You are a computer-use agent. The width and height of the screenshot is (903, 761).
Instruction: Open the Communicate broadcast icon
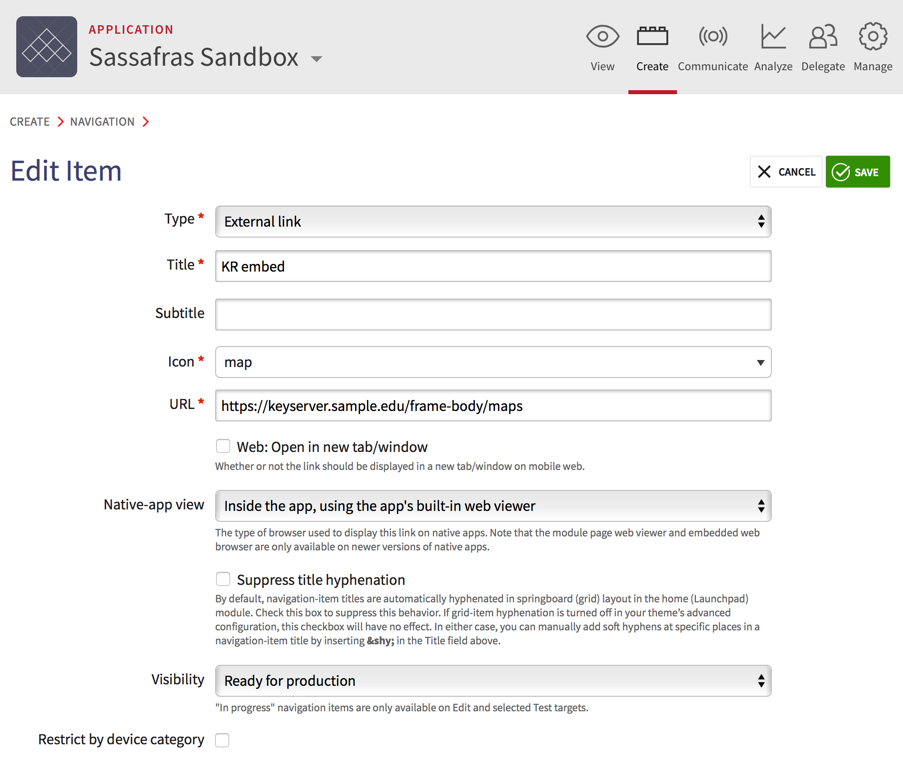712,36
